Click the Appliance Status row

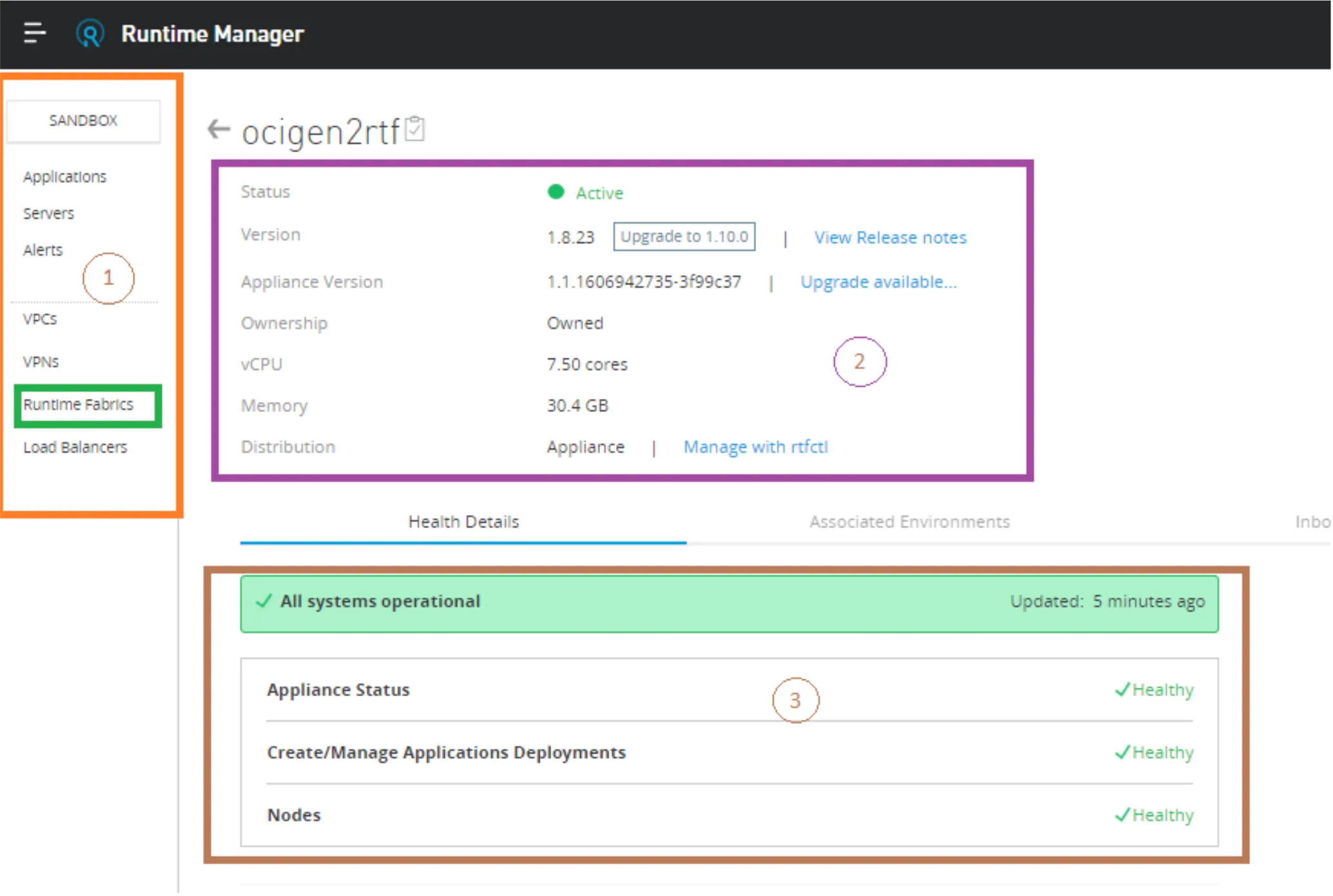pos(730,690)
